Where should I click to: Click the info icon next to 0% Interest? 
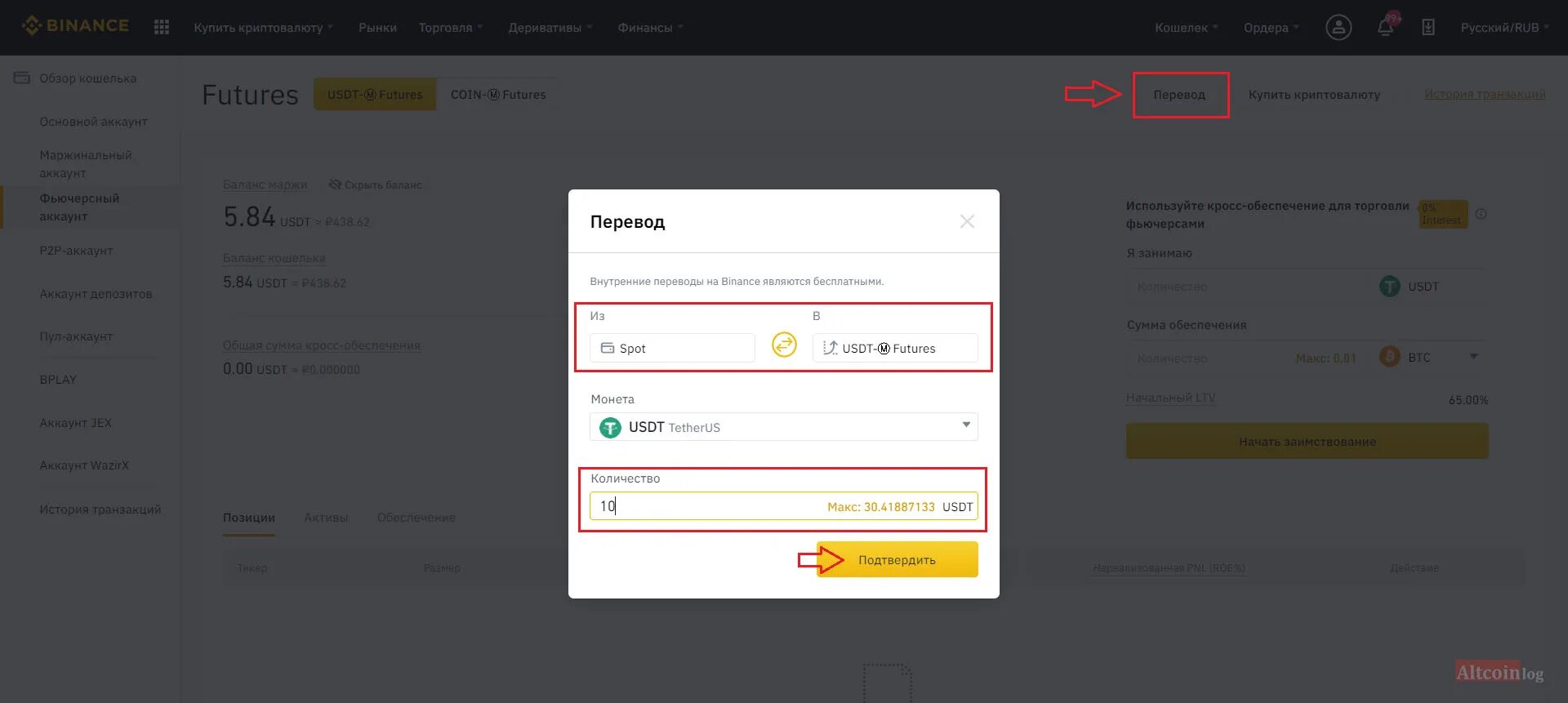tap(1481, 214)
